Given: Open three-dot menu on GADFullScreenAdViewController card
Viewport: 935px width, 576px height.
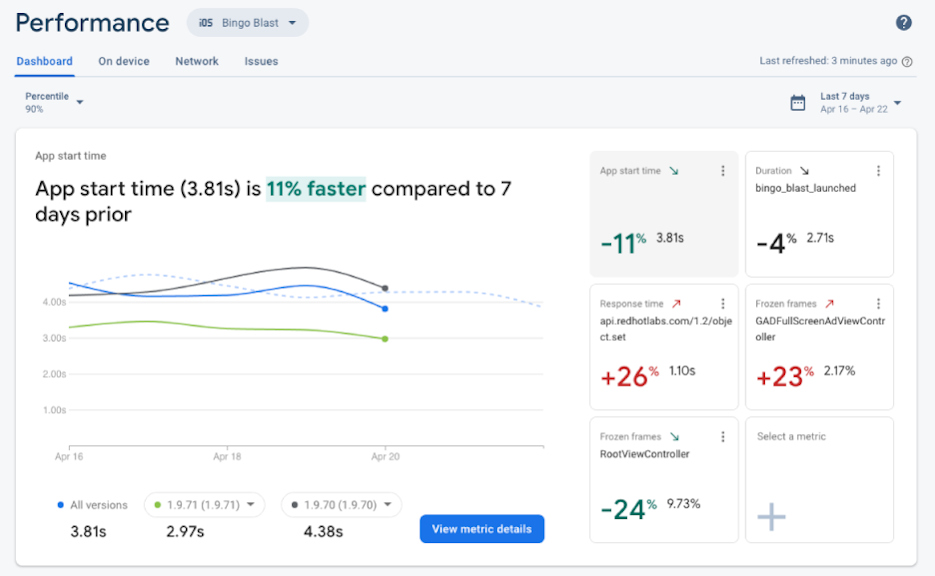Looking at the screenshot, I should [x=878, y=304].
